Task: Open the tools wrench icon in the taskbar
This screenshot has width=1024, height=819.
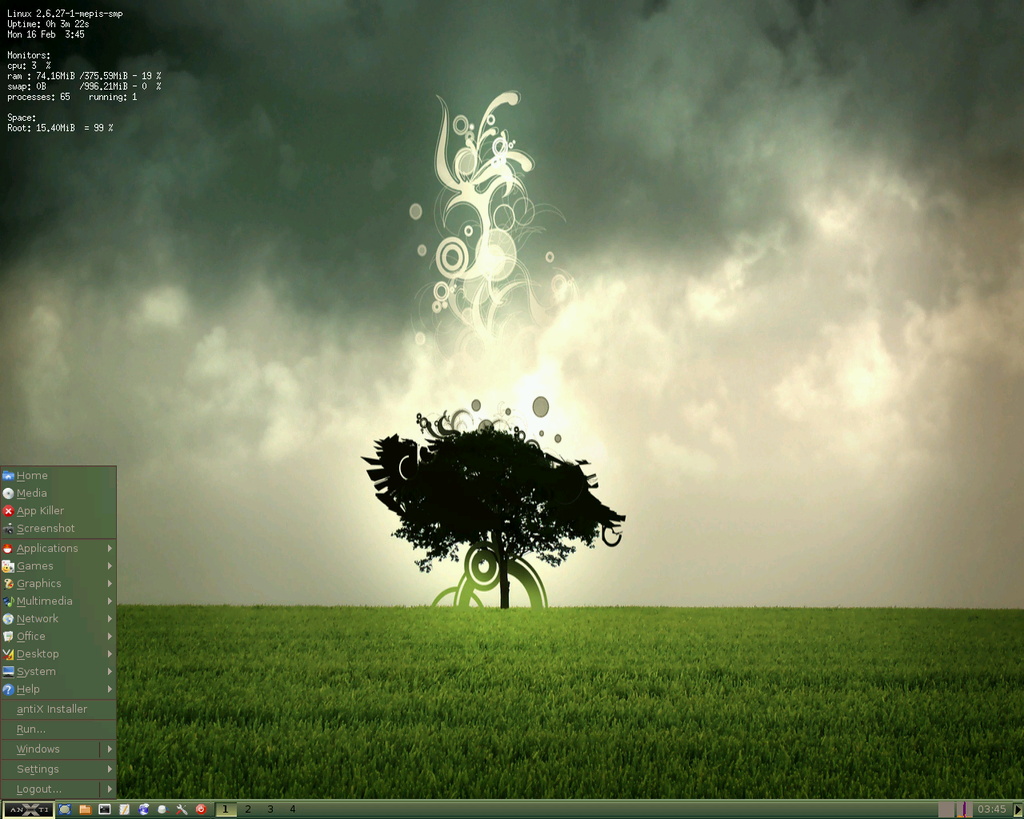Action: [181, 808]
